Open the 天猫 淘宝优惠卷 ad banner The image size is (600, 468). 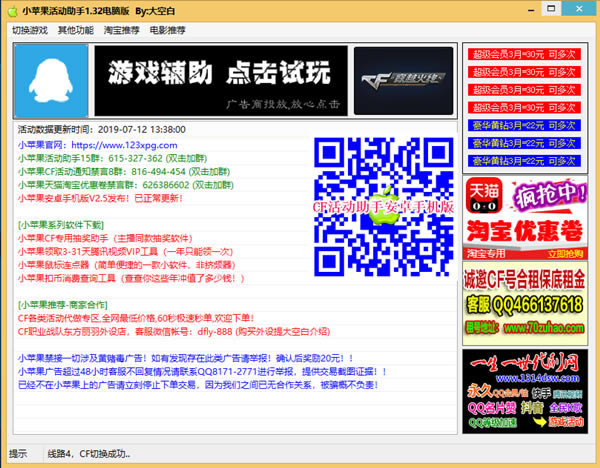point(525,218)
